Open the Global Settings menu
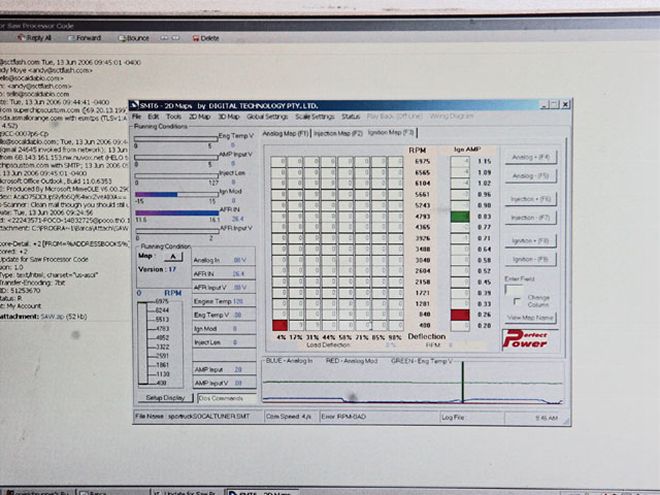Image resolution: width=660 pixels, height=495 pixels. point(267,116)
